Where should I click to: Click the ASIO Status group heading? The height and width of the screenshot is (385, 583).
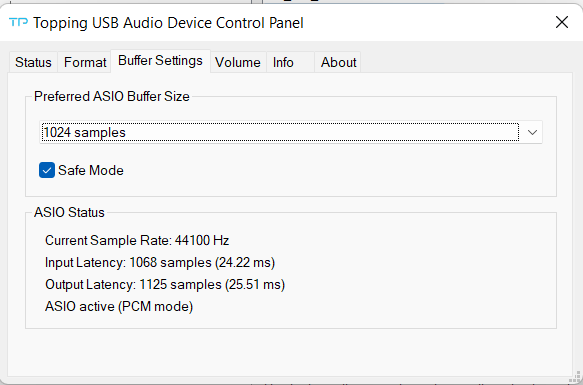point(69,212)
